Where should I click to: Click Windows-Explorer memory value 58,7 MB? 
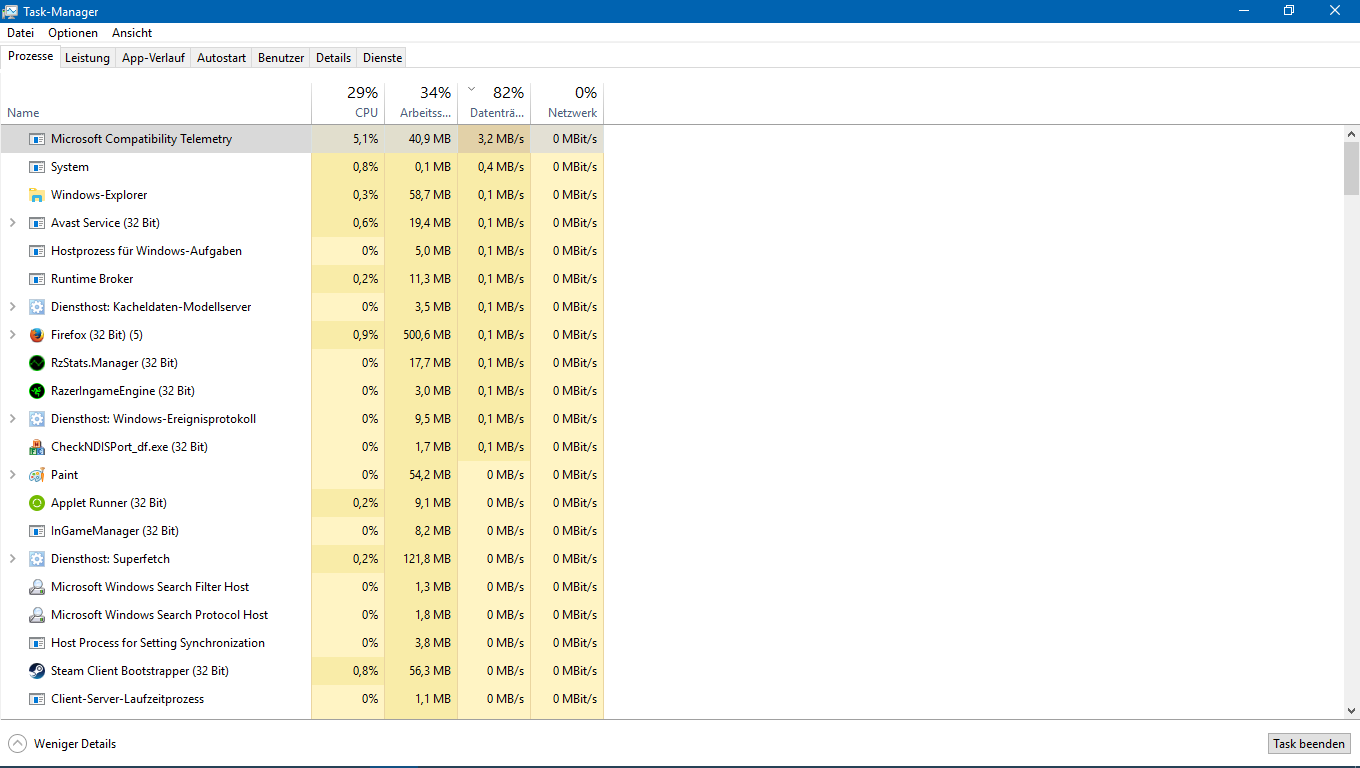click(430, 195)
